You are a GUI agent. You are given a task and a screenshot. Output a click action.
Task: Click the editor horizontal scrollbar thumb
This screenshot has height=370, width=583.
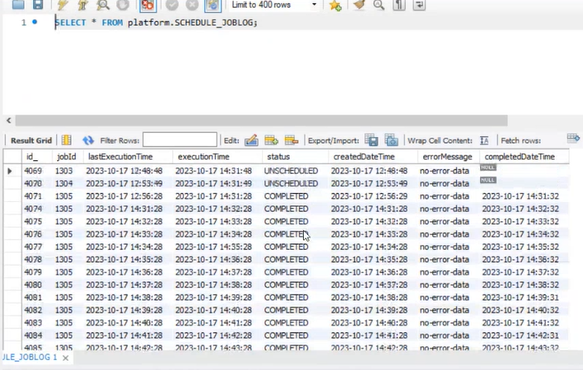(x=261, y=120)
